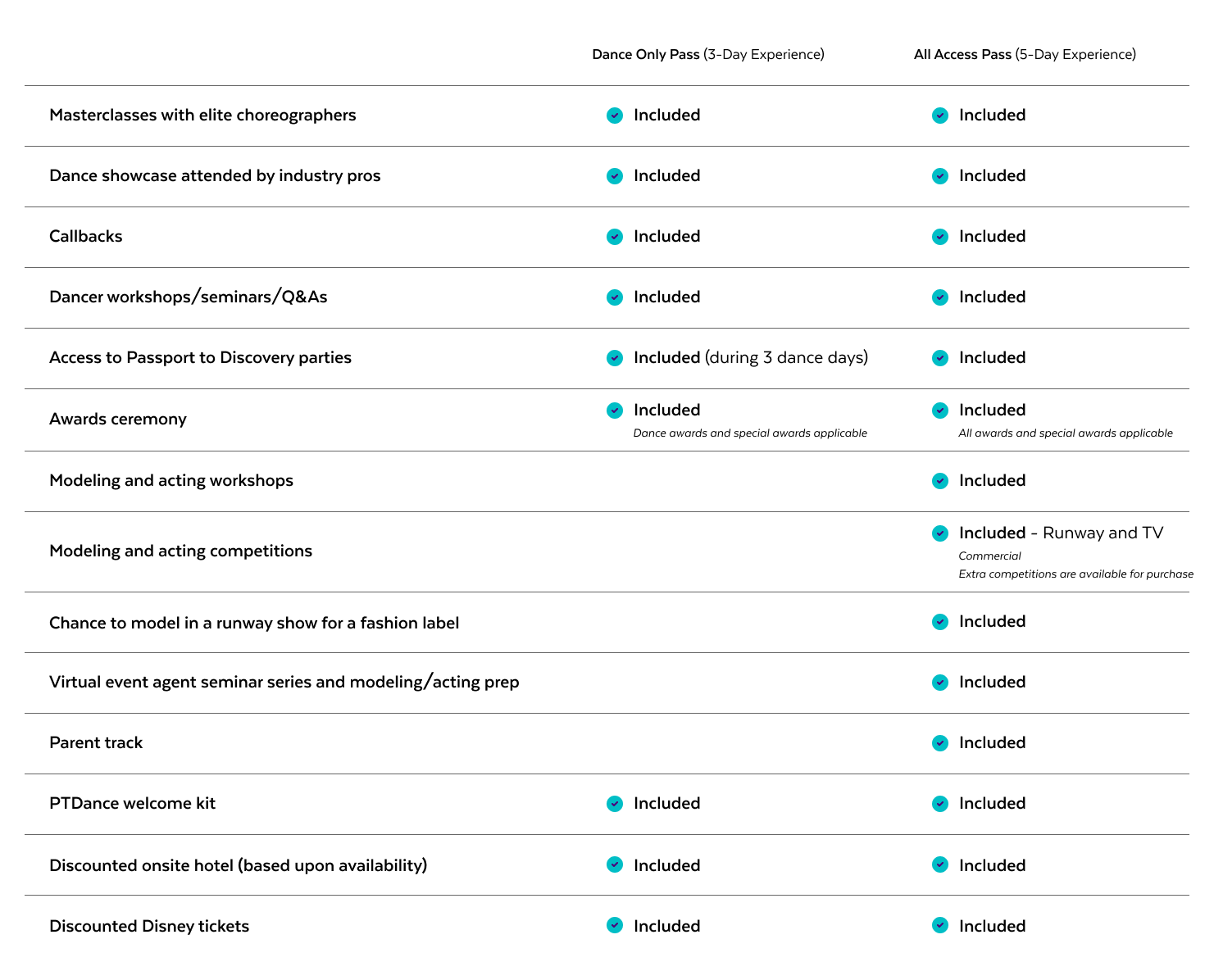
Task: Click Discounted onsite hotel Dance Only checkmark
Action: pyautogui.click(x=615, y=864)
